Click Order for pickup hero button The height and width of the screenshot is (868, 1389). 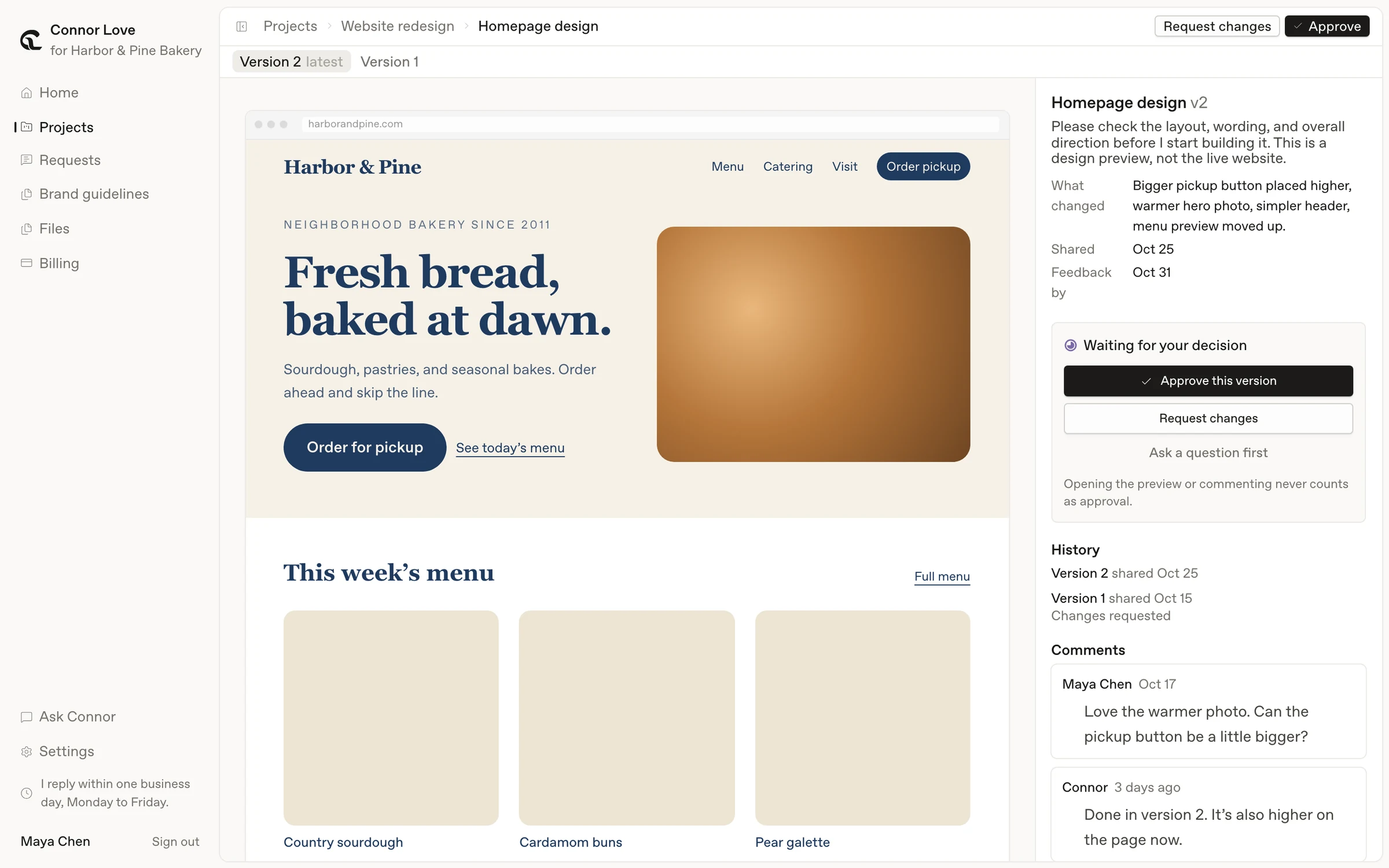point(365,447)
